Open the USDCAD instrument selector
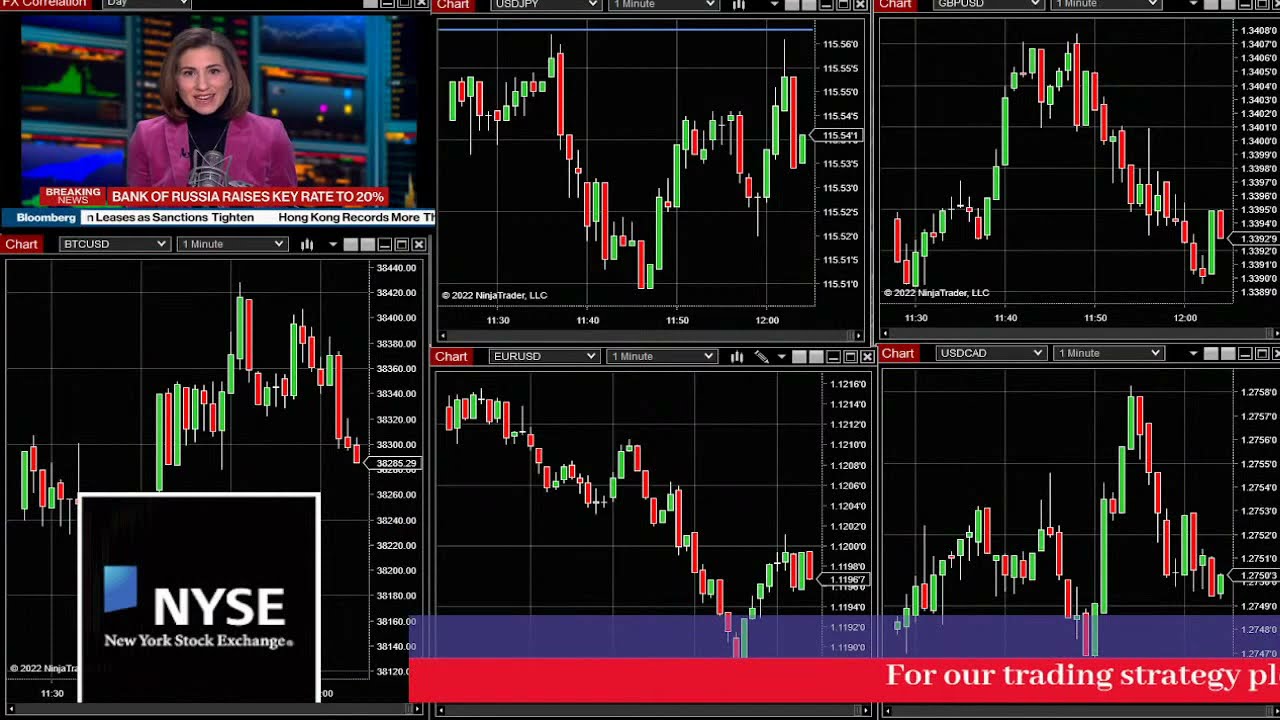This screenshot has height=720, width=1280. [991, 353]
